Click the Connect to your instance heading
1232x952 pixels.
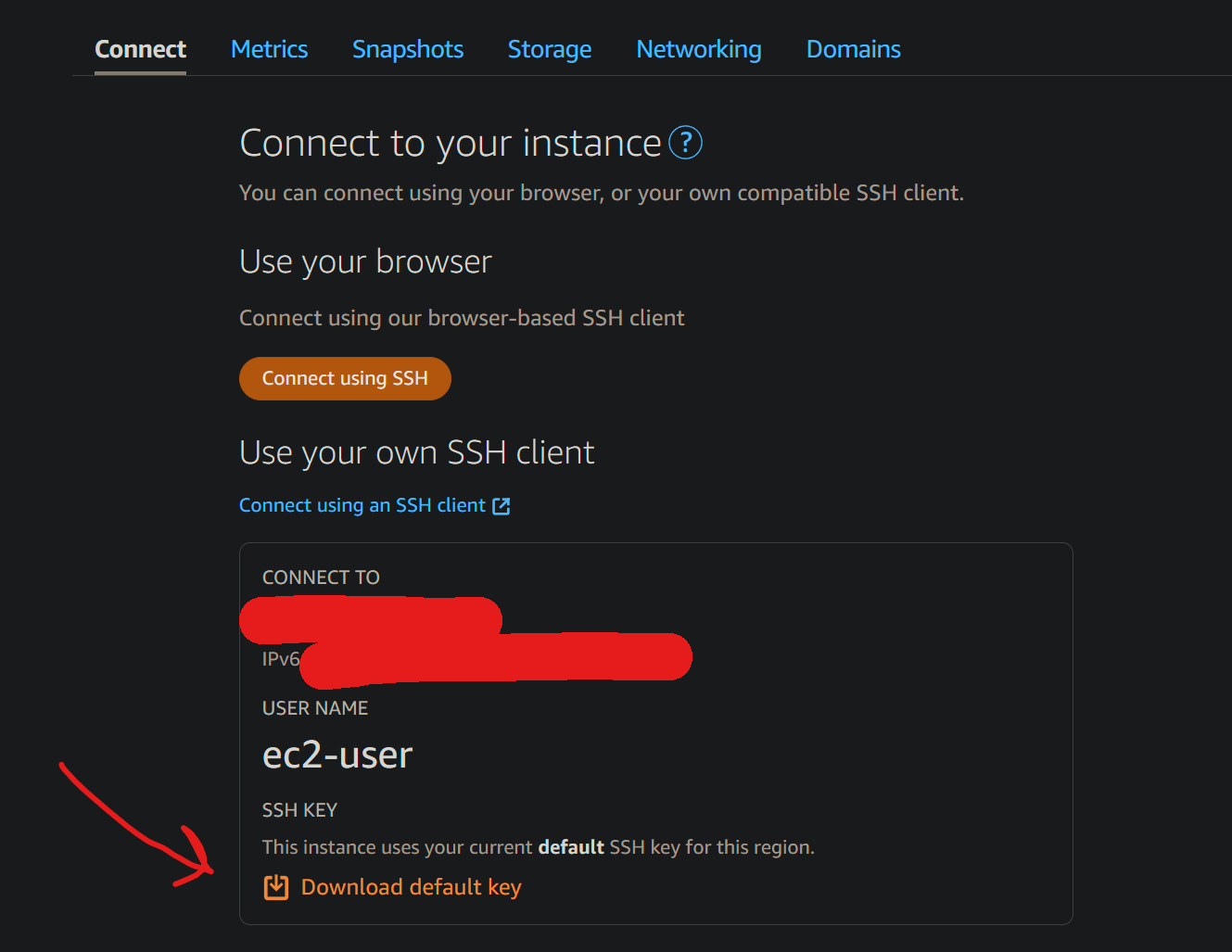[450, 144]
